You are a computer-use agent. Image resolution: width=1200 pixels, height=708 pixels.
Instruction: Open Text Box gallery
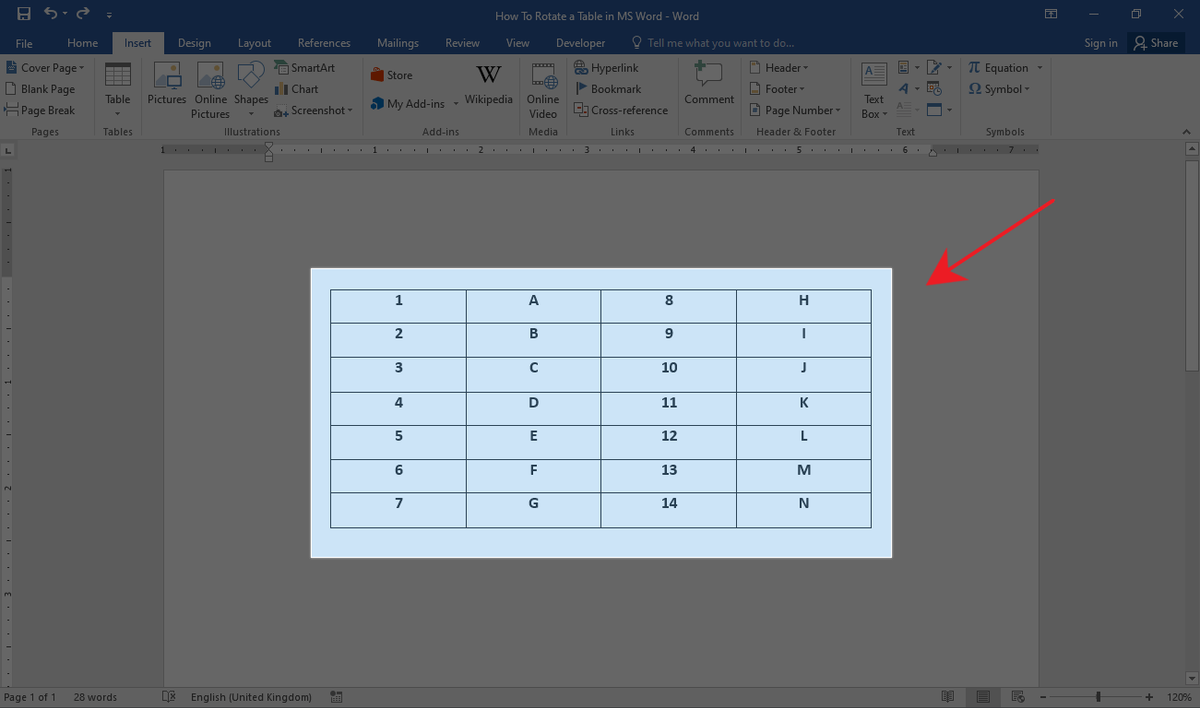click(874, 90)
